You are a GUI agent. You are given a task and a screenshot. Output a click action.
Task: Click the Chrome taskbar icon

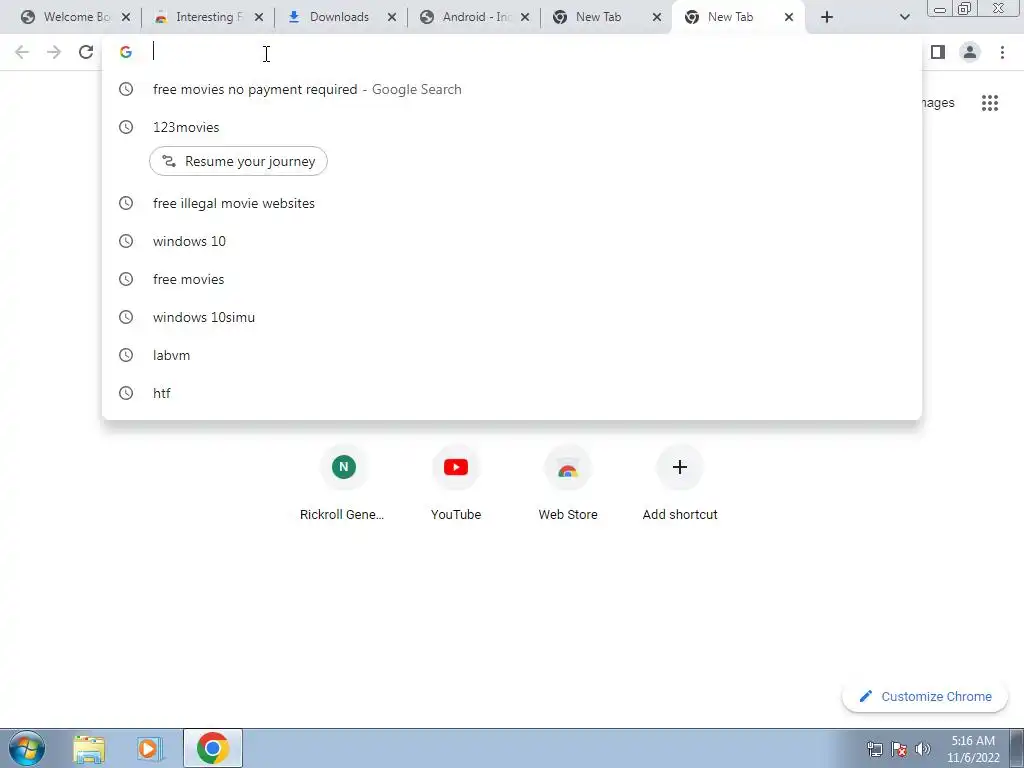[212, 748]
